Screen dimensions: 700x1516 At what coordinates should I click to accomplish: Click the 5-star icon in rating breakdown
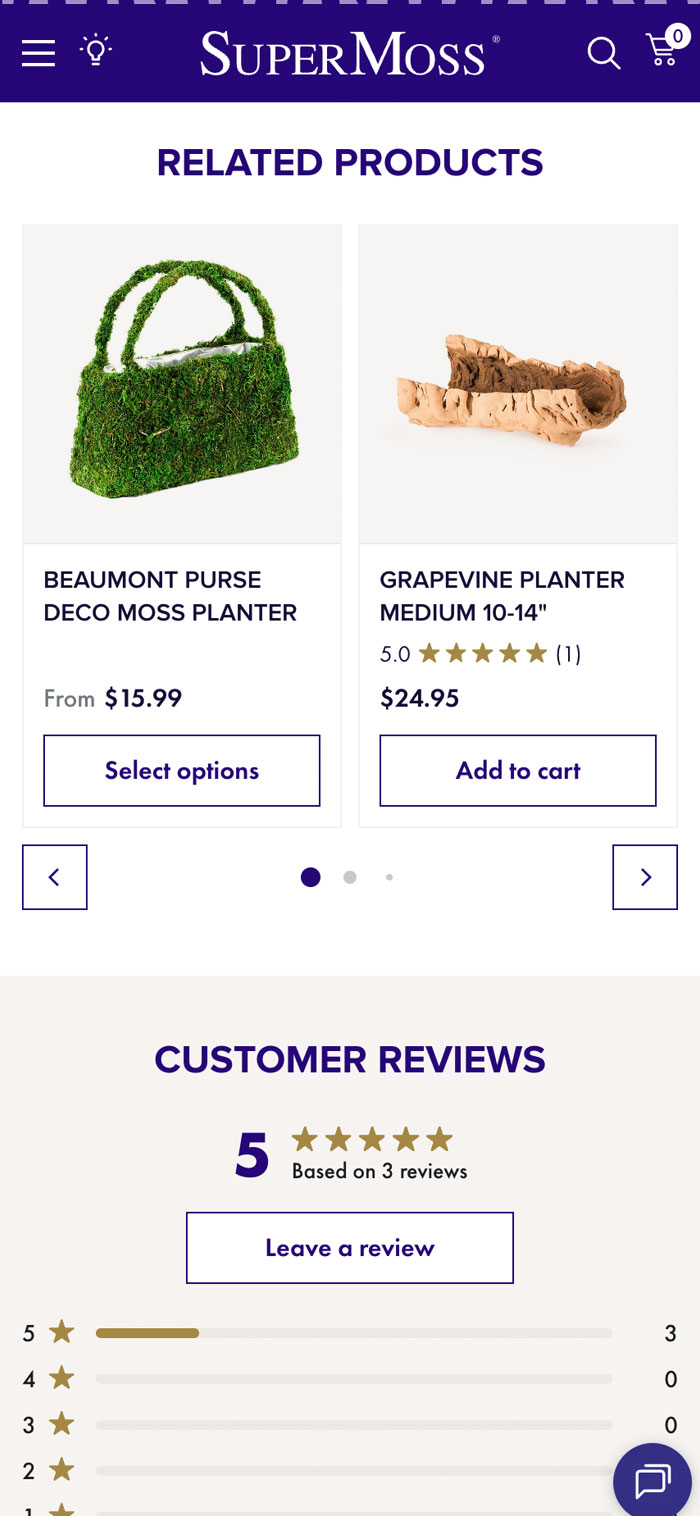tap(60, 1332)
